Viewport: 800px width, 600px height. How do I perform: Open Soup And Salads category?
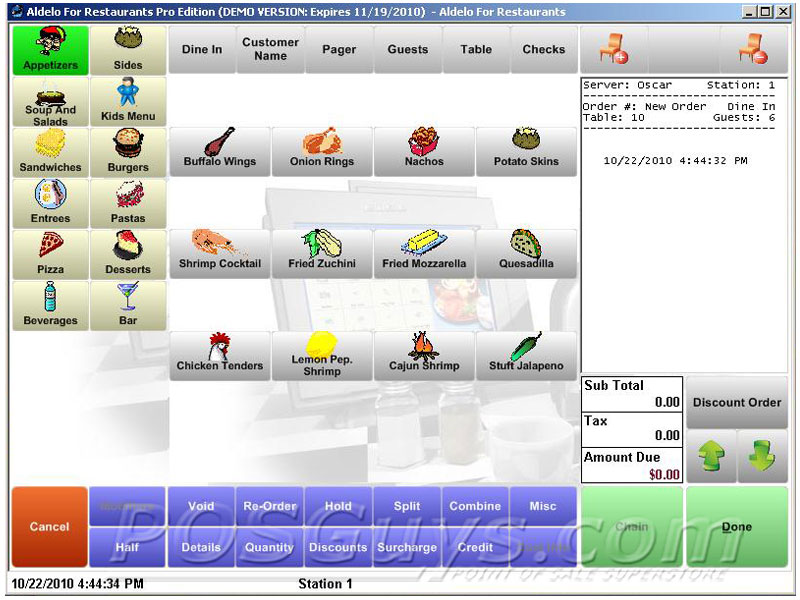point(51,102)
